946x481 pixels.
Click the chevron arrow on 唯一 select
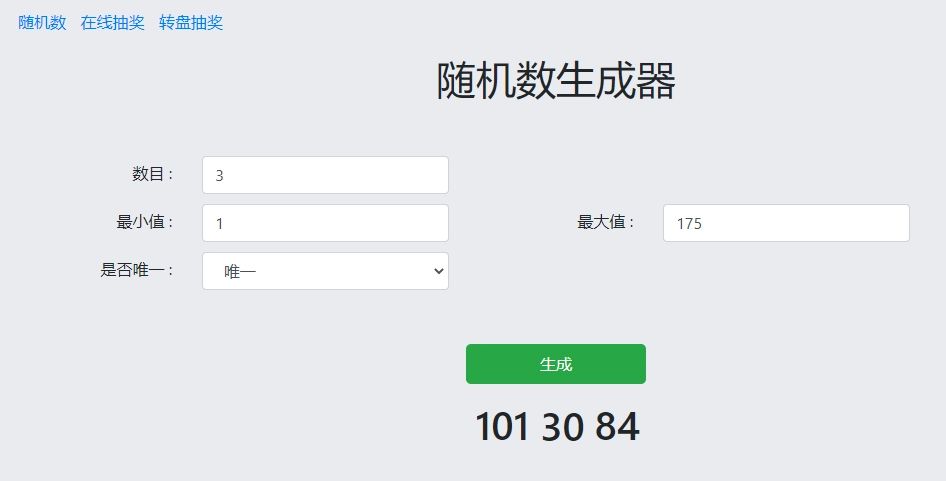coord(439,271)
